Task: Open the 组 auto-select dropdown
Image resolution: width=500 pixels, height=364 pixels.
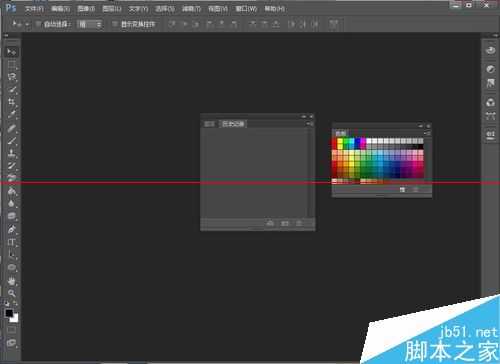Action: [x=89, y=24]
